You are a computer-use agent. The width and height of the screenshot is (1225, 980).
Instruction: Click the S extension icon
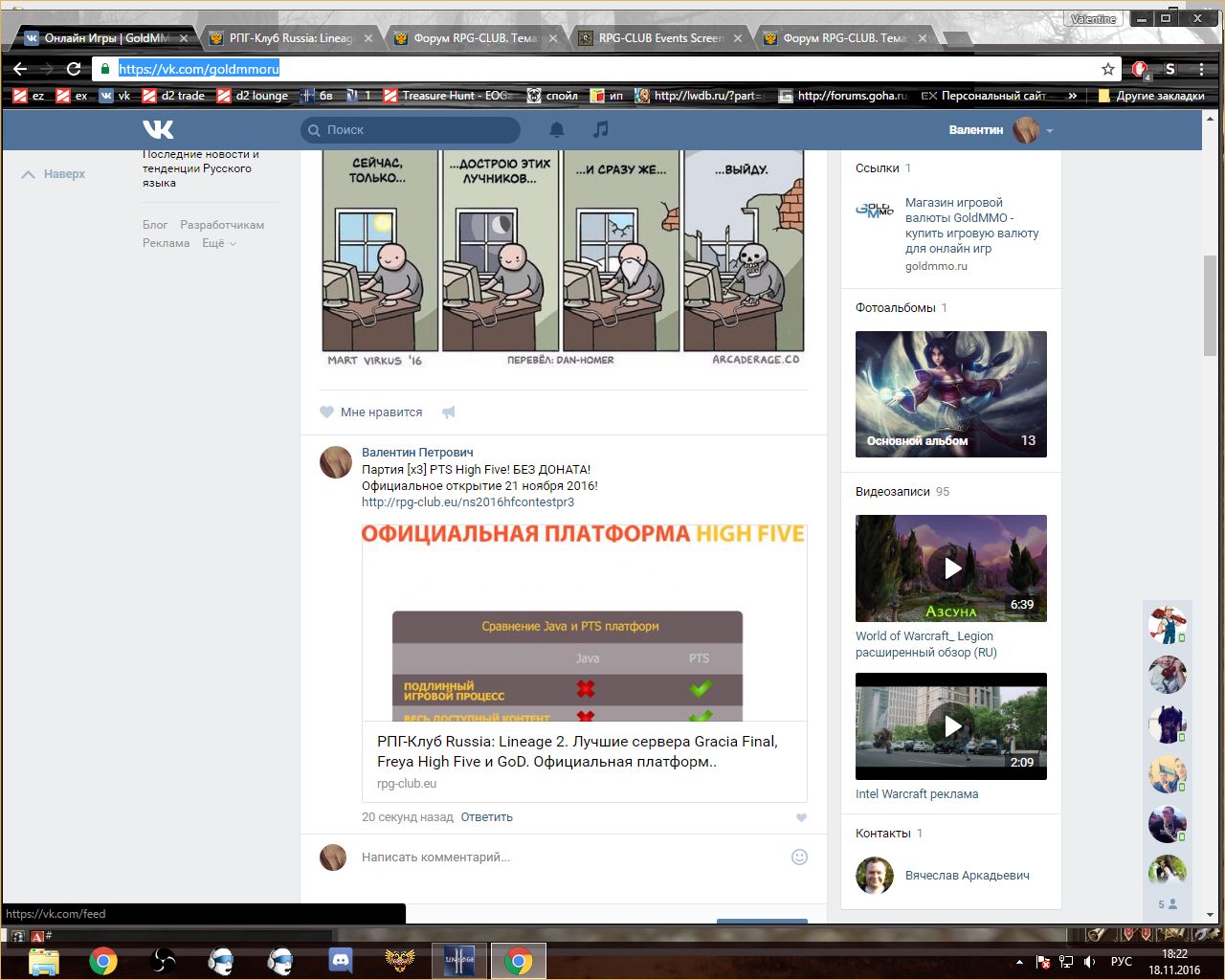(1169, 69)
